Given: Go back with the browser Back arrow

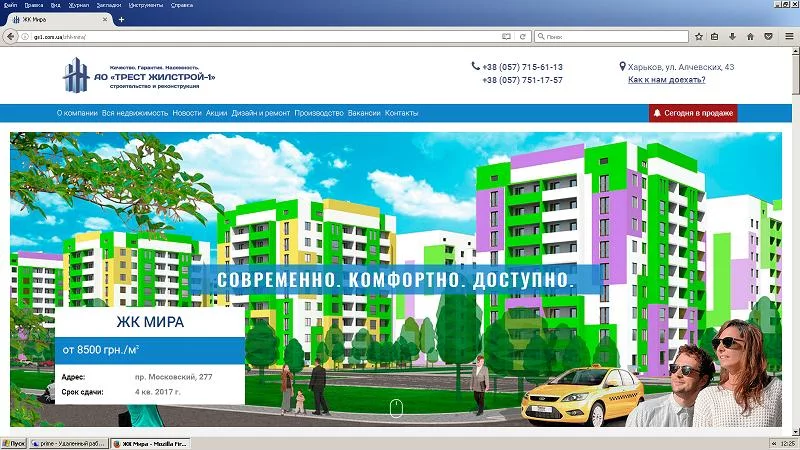Looking at the screenshot, I should [10, 37].
